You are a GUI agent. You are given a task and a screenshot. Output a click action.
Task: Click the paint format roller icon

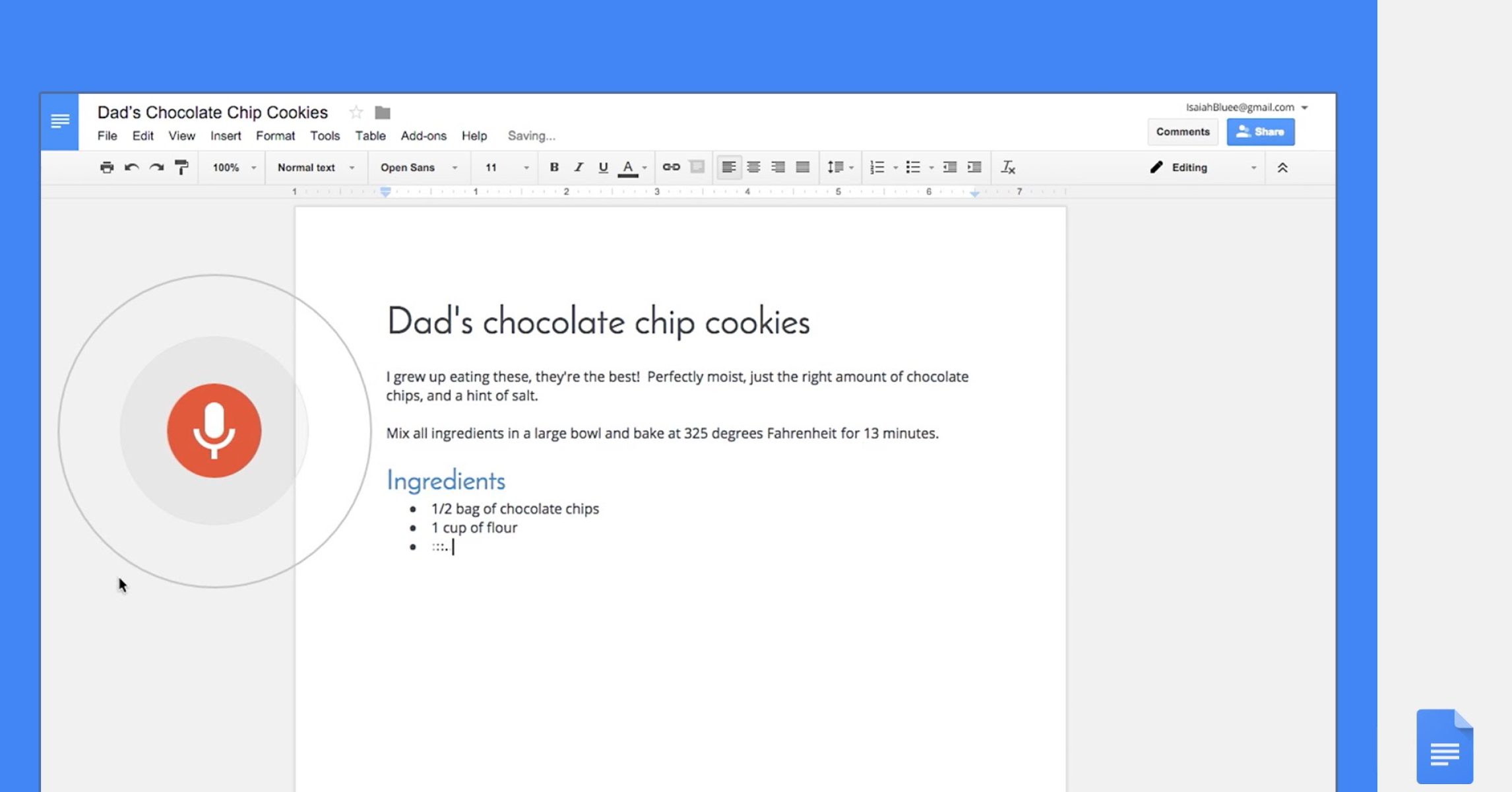[x=181, y=168]
